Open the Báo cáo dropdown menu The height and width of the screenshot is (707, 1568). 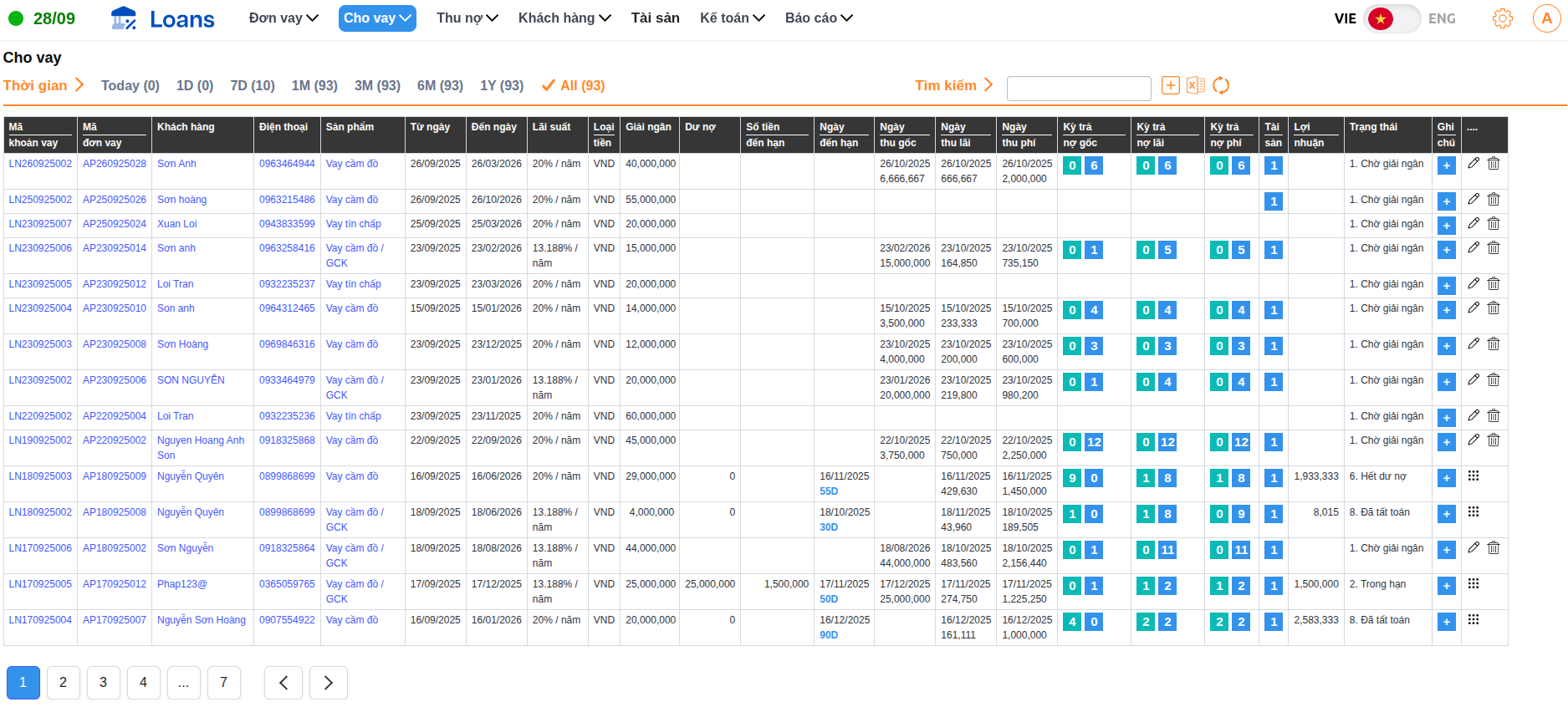tap(818, 18)
